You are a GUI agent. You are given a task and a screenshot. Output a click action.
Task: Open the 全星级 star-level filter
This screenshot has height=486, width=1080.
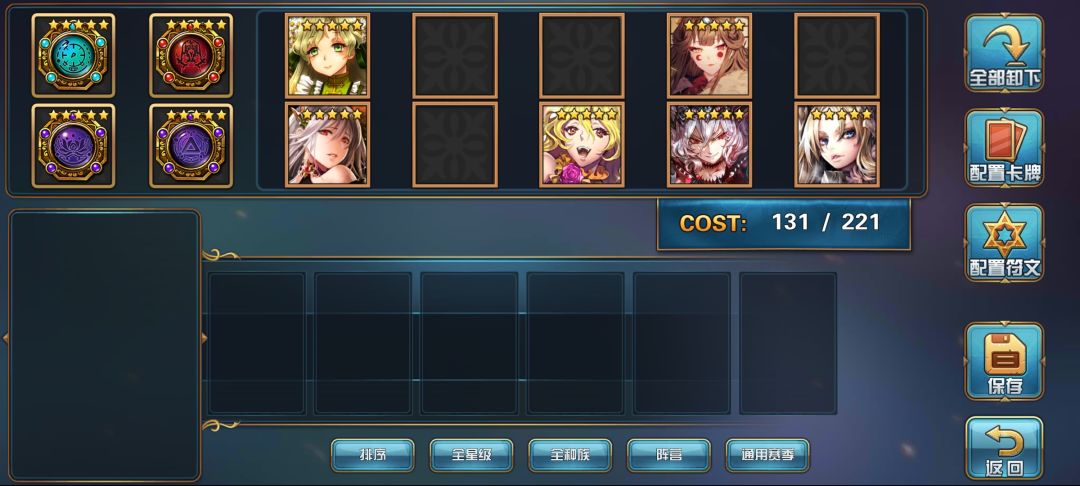pyautogui.click(x=471, y=456)
